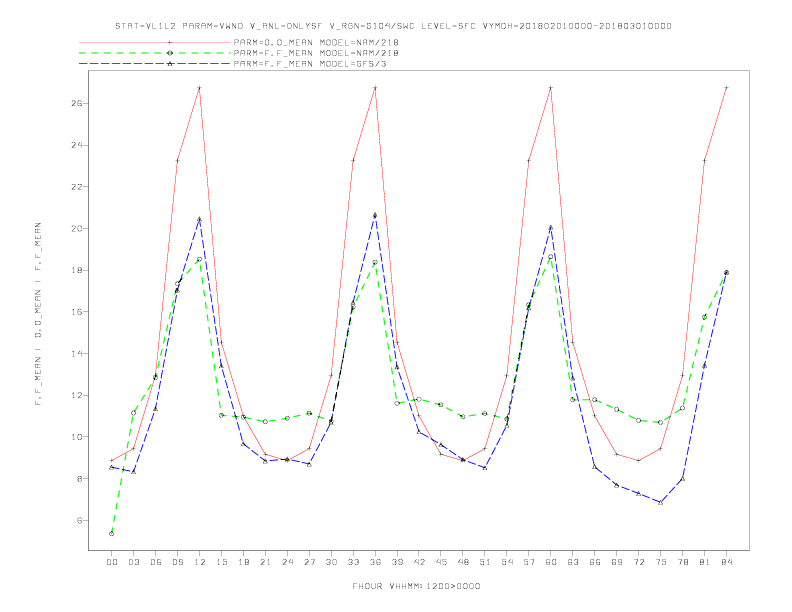Click the blue triangle data point at hour 75
This screenshot has height=612, width=792.
click(x=660, y=502)
